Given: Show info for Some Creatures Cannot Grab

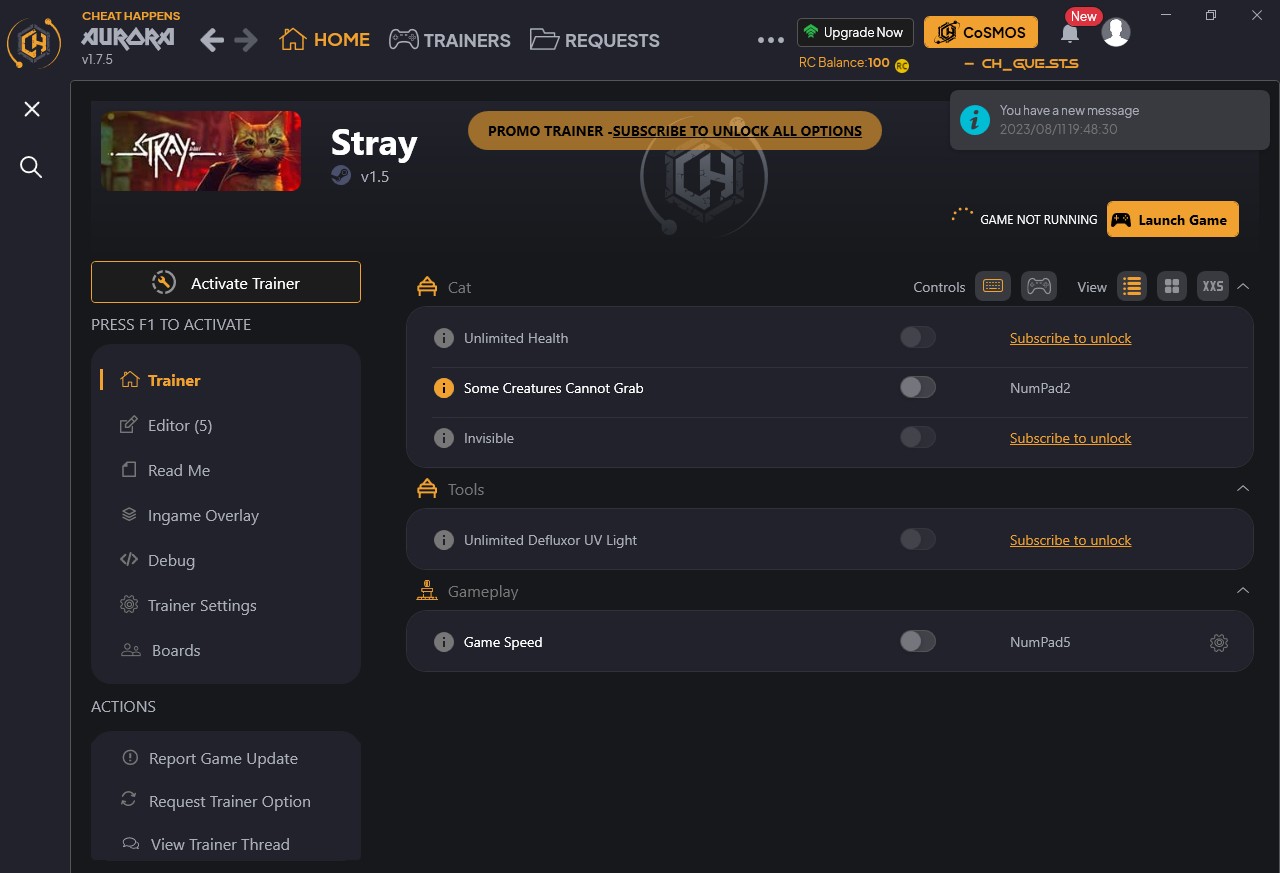Looking at the screenshot, I should coord(444,388).
